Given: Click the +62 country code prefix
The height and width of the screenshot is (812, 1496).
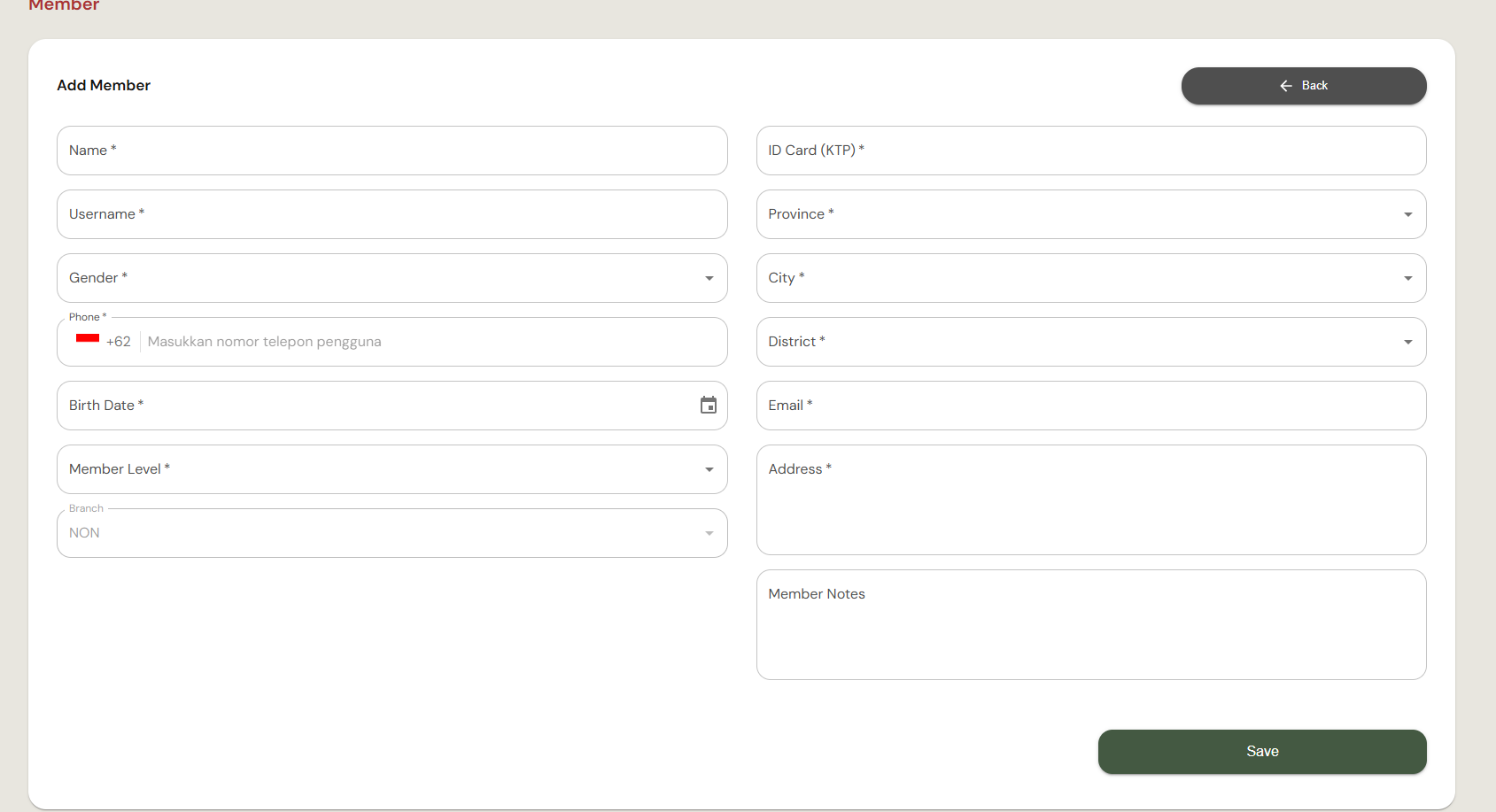Looking at the screenshot, I should 119,342.
